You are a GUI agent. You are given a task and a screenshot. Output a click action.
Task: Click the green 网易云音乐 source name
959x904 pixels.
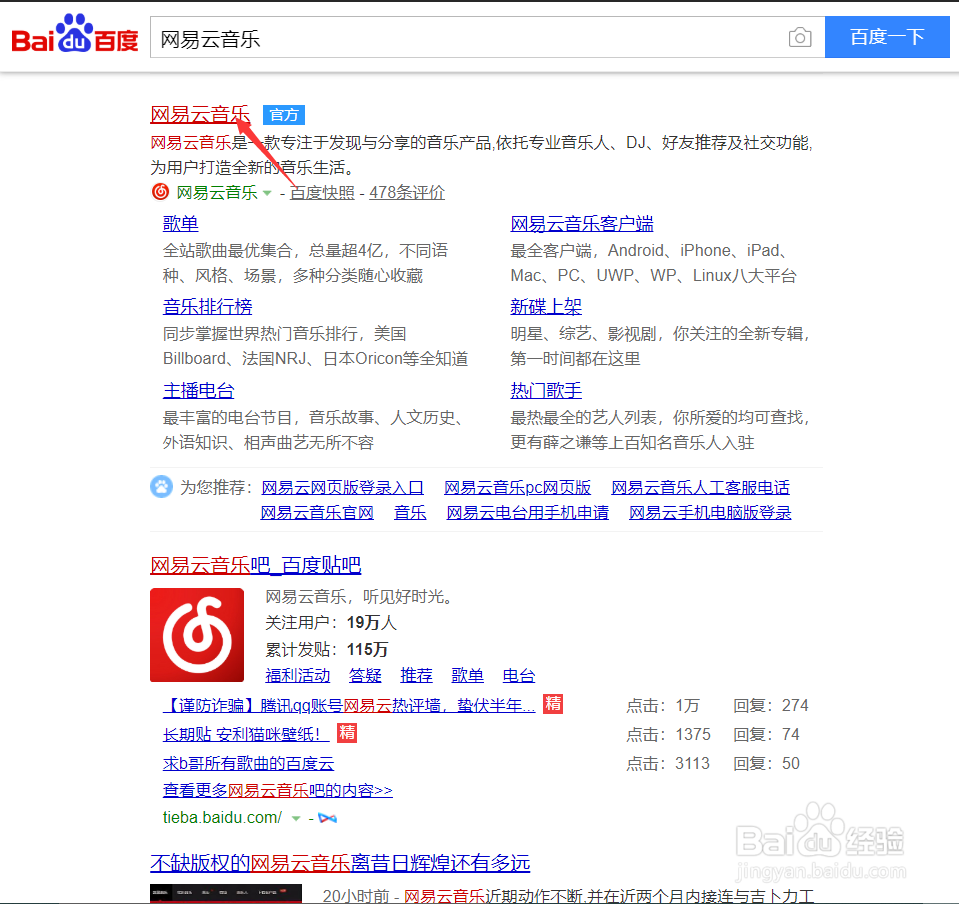click(x=217, y=193)
